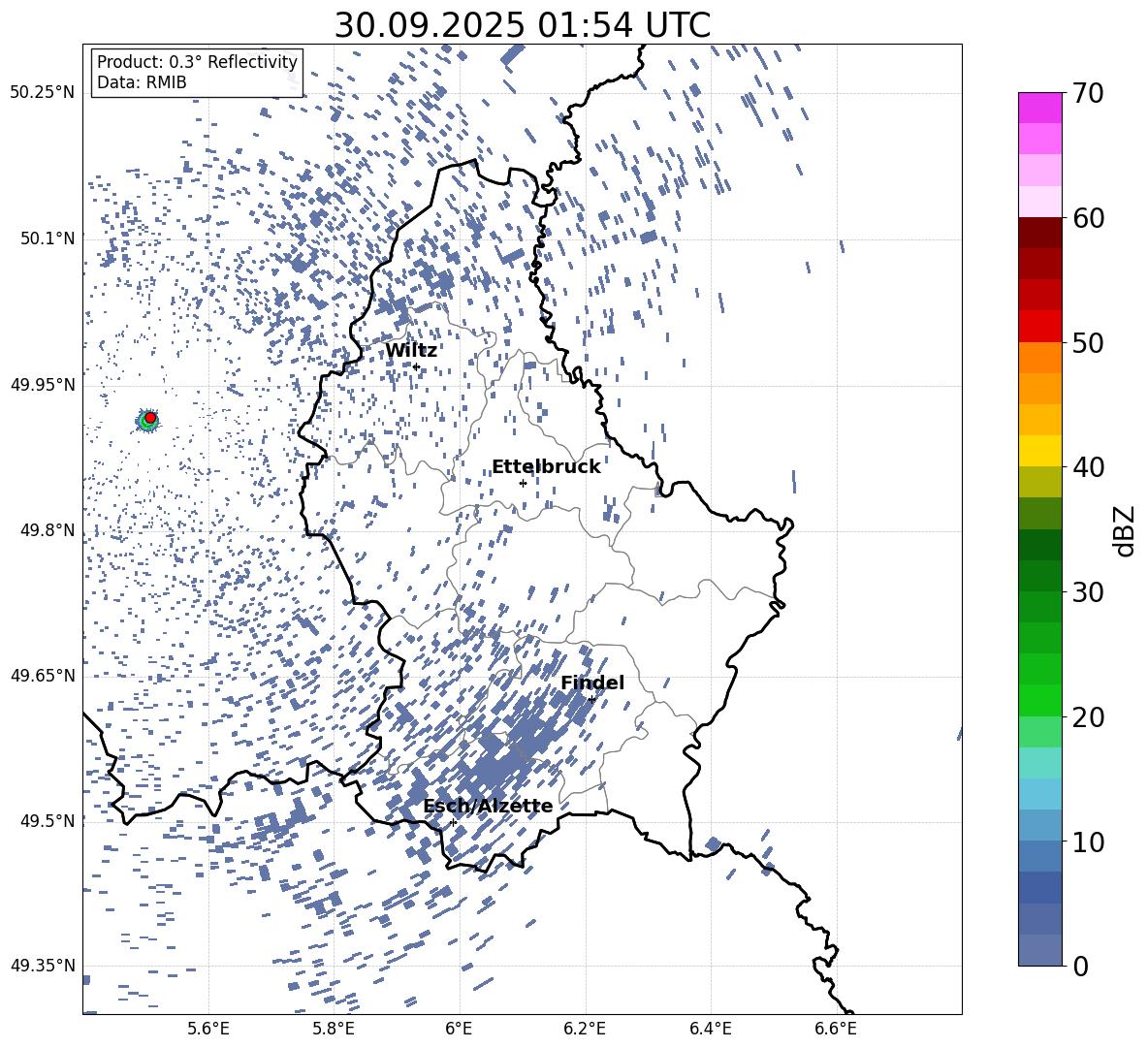
Task: Click the 70 tick label on colorbar
Action: 1087,94
